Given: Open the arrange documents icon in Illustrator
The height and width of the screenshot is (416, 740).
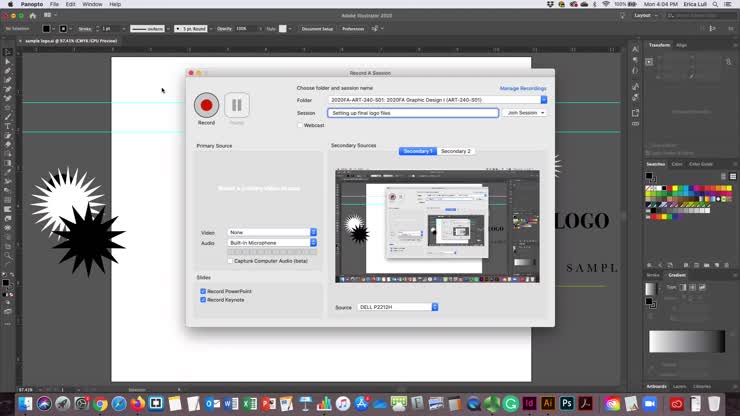Looking at the screenshot, I should click(x=49, y=15).
